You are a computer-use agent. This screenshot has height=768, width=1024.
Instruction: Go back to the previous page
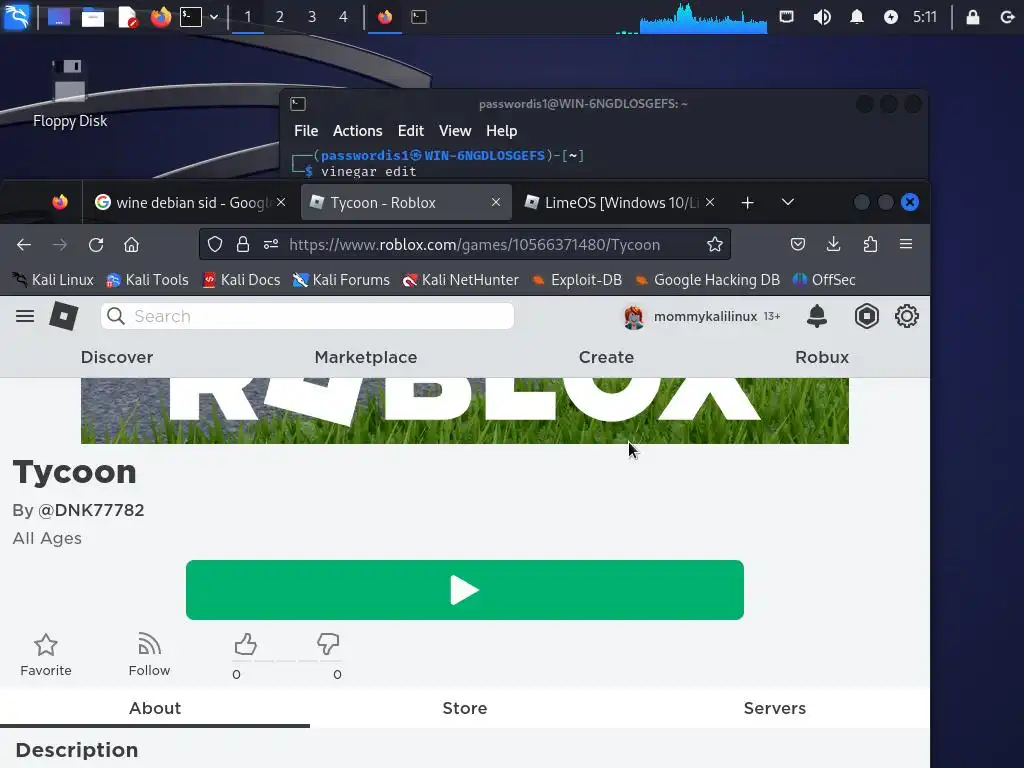(x=24, y=244)
